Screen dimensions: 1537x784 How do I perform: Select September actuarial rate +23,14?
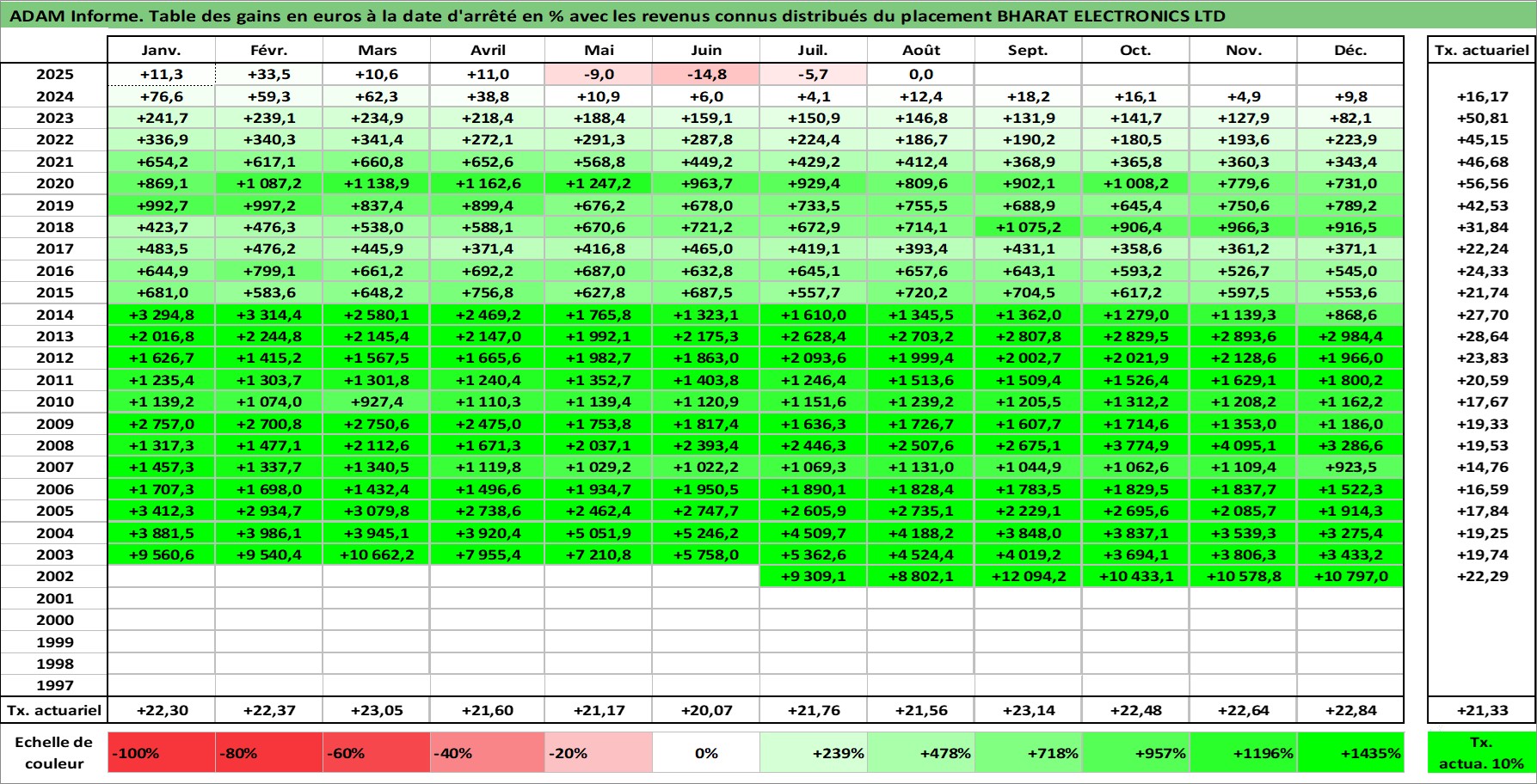pyautogui.click(x=1028, y=710)
